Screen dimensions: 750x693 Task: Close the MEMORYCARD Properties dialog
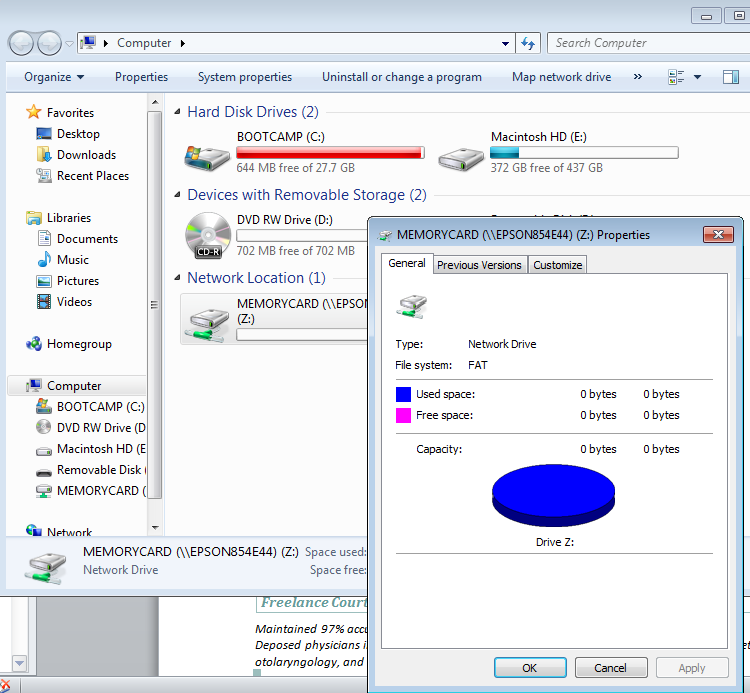point(718,234)
